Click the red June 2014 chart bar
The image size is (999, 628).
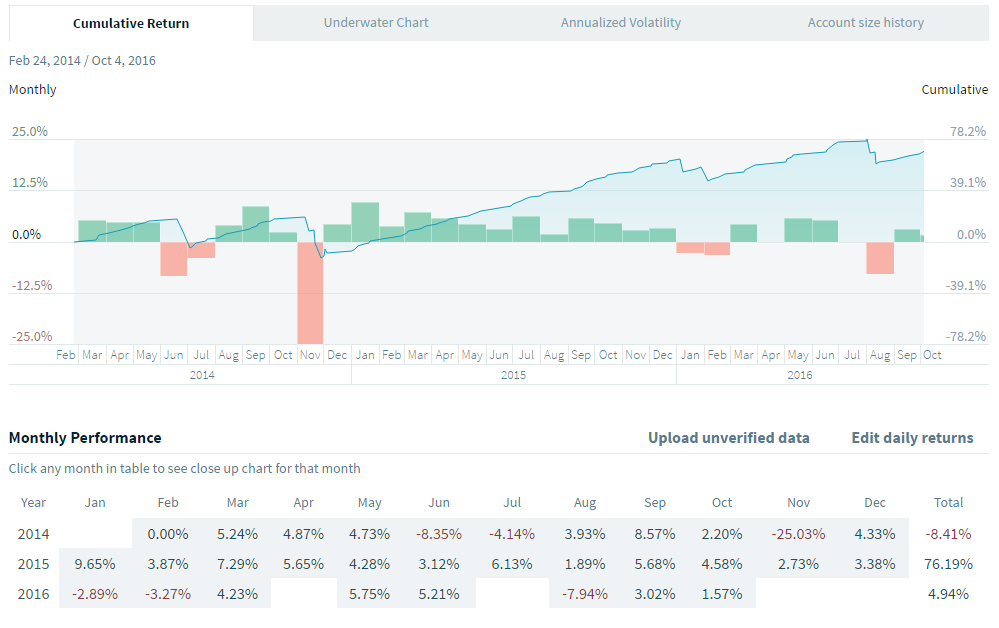tap(174, 258)
